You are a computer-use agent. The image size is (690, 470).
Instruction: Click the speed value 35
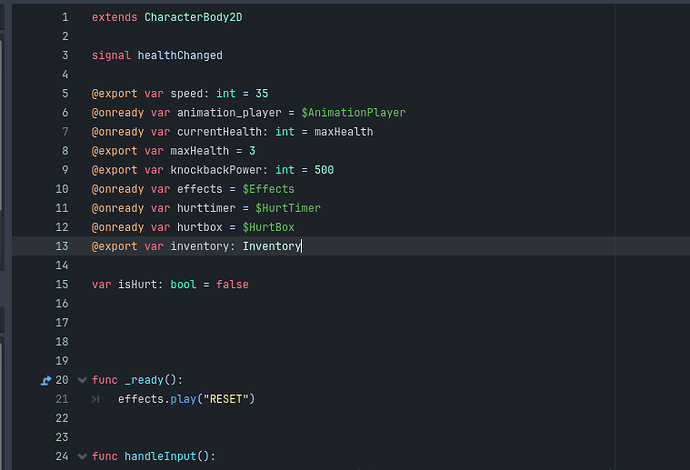click(261, 94)
